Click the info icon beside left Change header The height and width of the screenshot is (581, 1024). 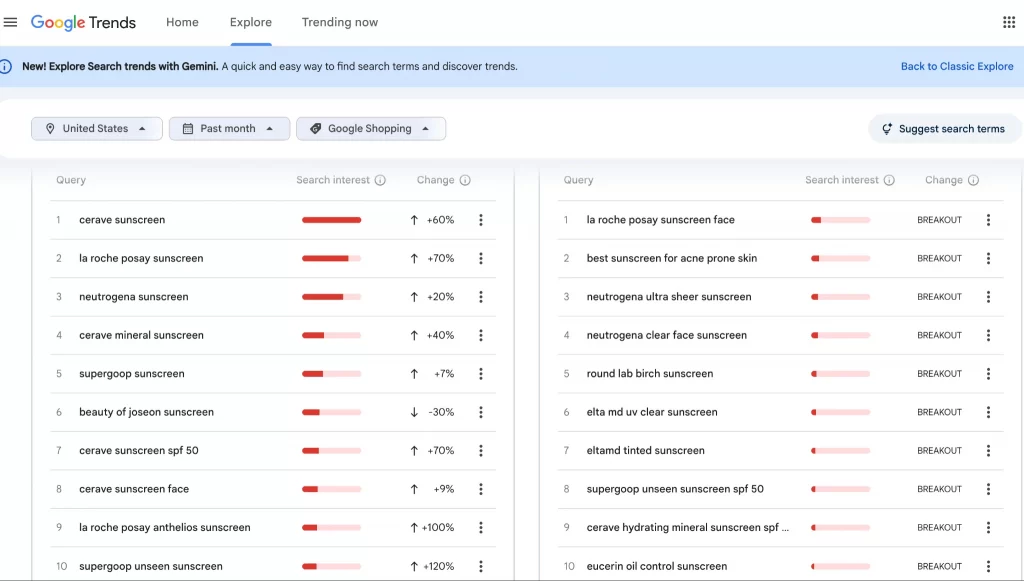[x=465, y=180]
